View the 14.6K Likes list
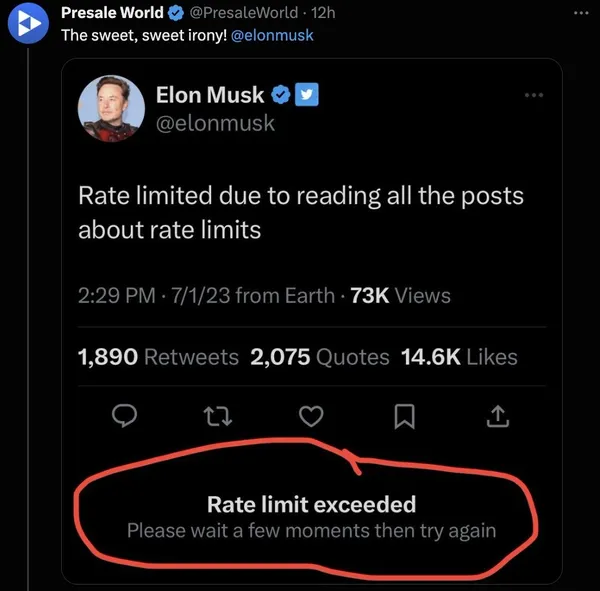Screen dimensions: 600x591 click(x=458, y=357)
